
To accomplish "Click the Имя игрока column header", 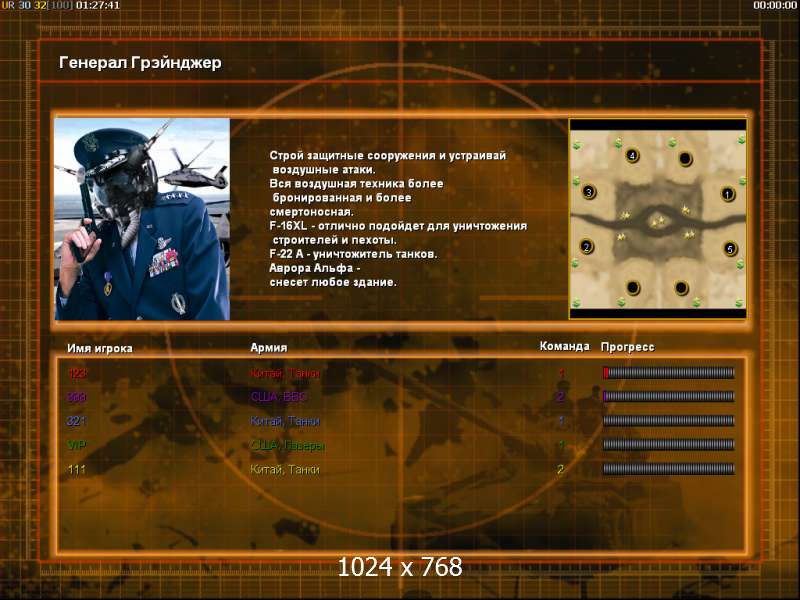I will pos(100,348).
